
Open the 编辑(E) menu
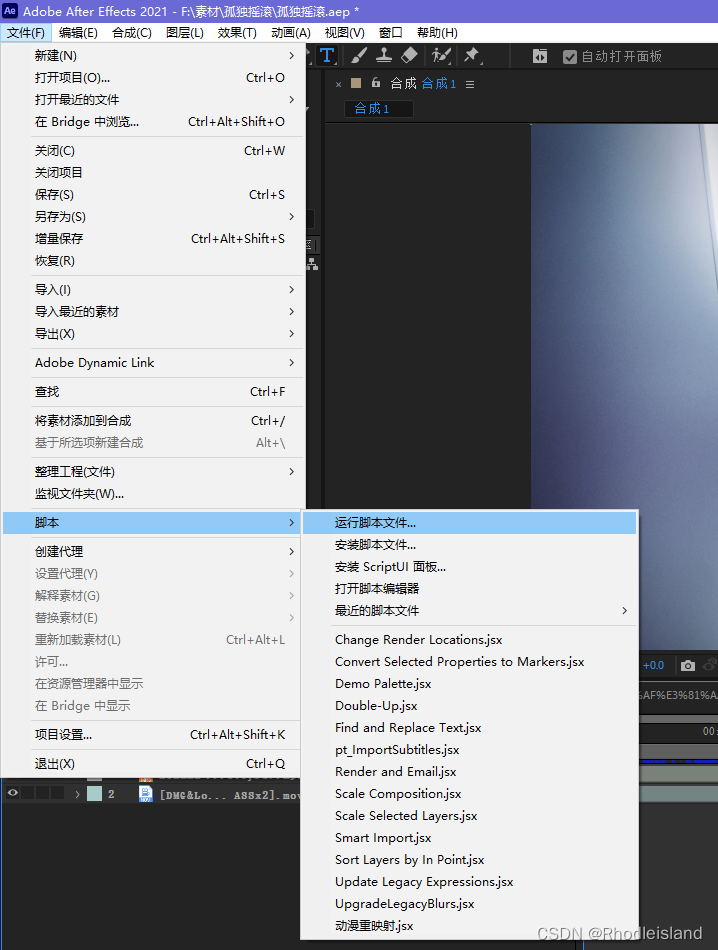pos(78,33)
